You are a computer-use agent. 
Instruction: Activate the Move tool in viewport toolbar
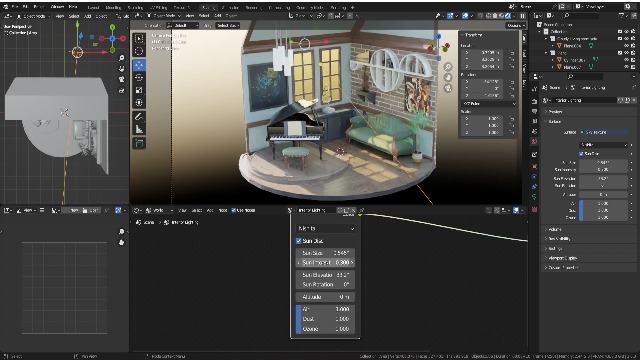[139, 64]
